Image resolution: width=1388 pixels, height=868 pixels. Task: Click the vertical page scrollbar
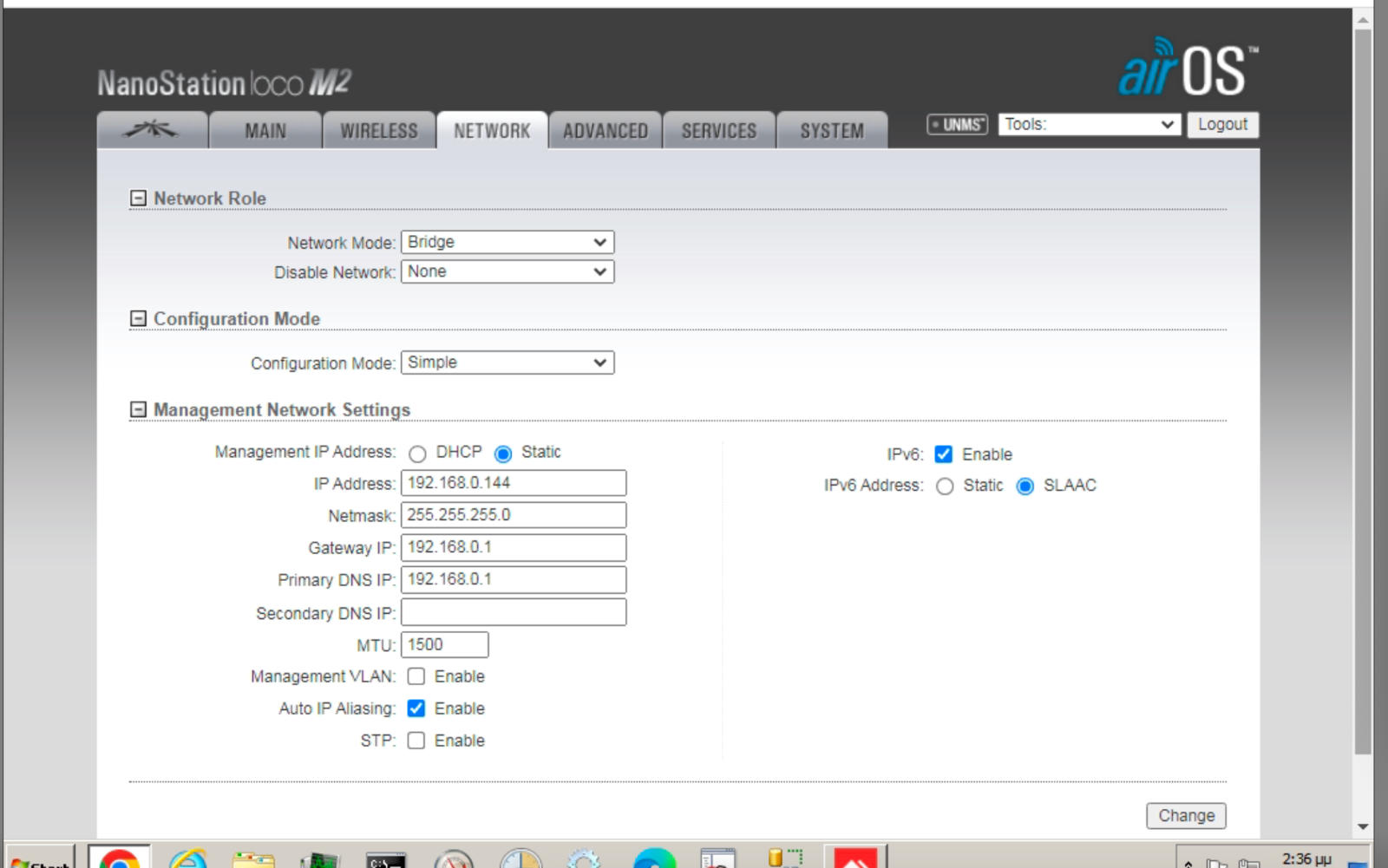(x=1363, y=390)
